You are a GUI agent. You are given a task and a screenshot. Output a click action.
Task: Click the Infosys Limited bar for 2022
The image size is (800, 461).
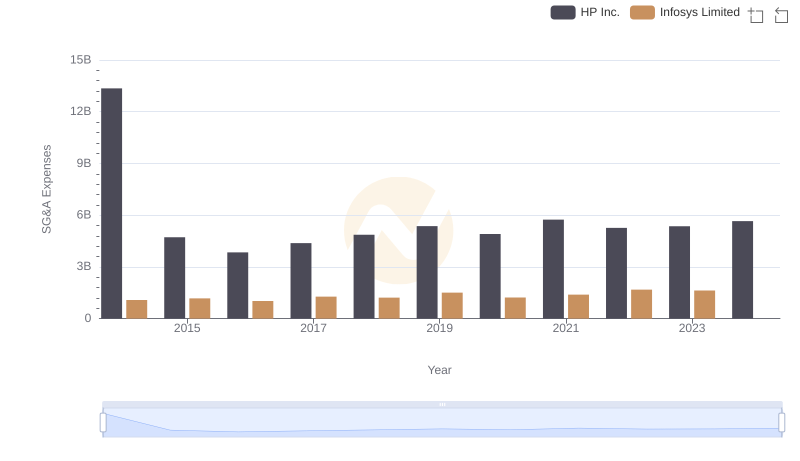tap(641, 304)
